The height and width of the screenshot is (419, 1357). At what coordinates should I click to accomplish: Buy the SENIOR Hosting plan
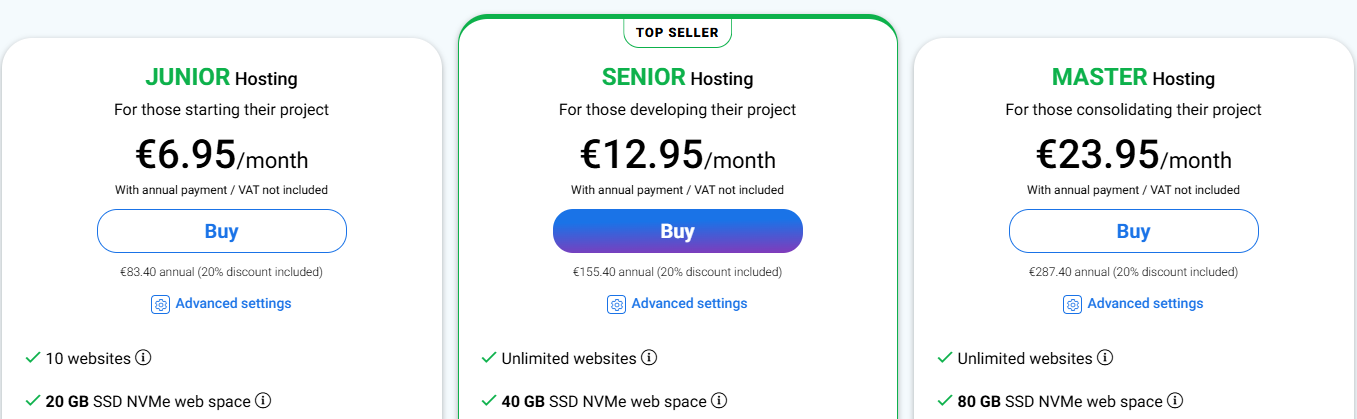click(x=677, y=231)
